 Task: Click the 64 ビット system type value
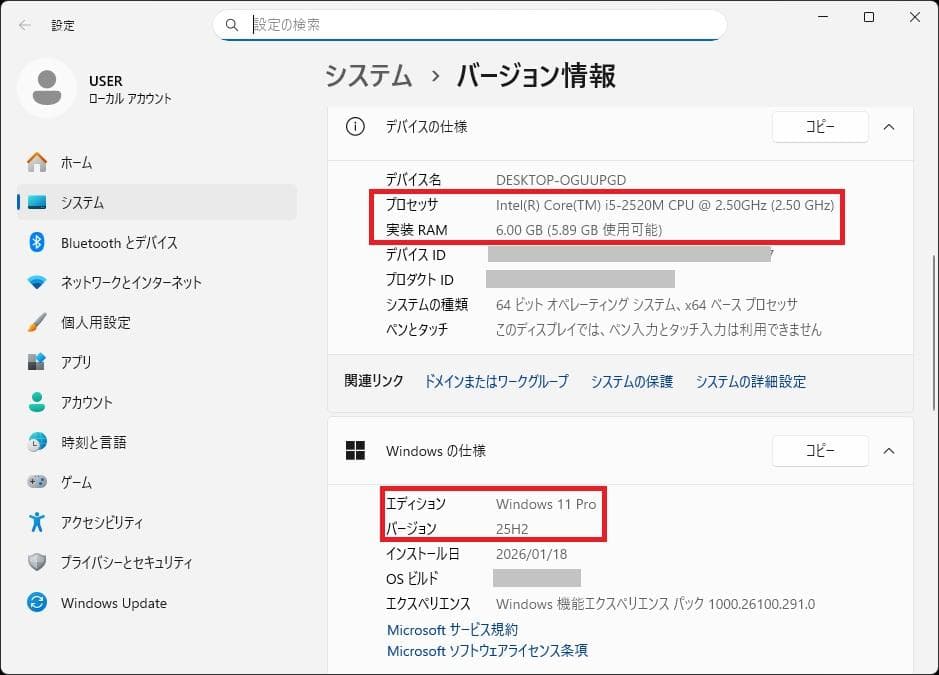647,304
